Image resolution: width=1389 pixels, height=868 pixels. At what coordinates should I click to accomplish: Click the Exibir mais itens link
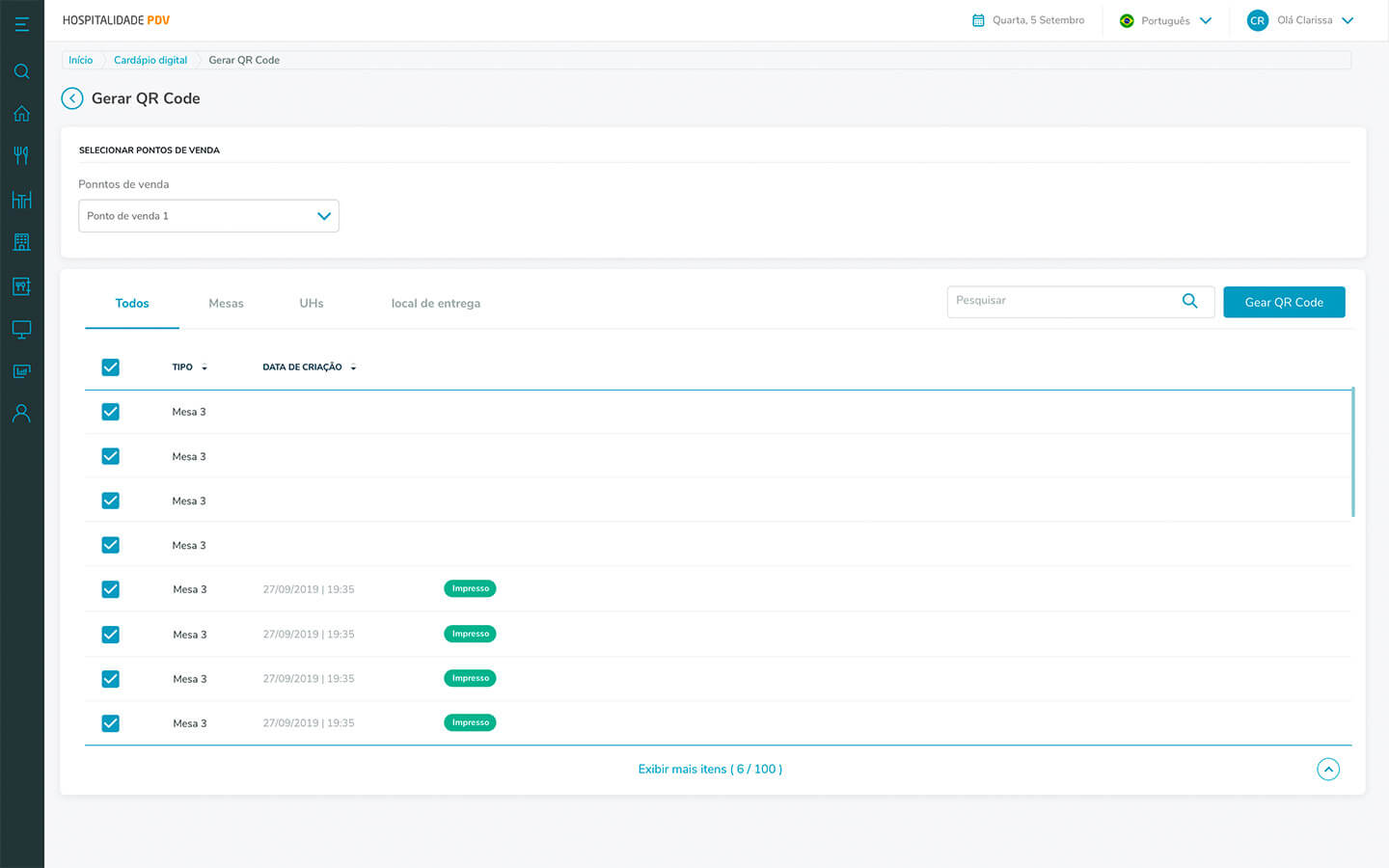(x=710, y=770)
